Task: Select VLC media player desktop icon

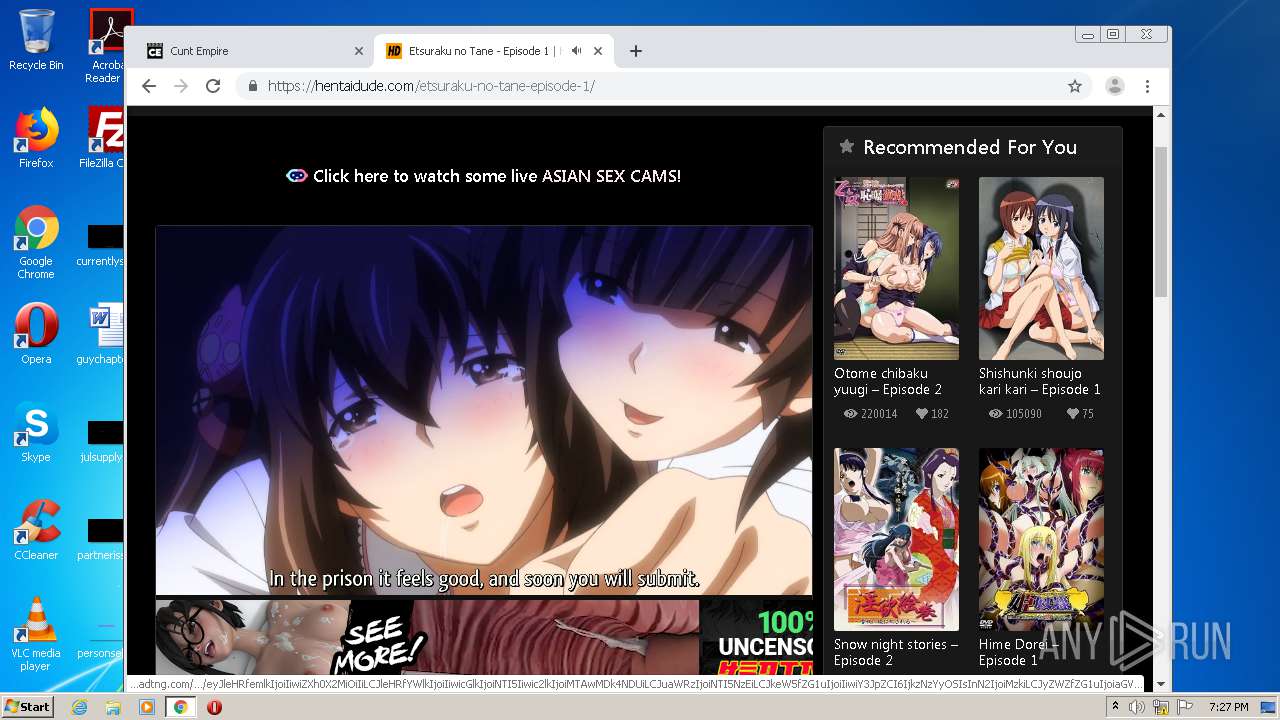Action: pyautogui.click(x=36, y=635)
